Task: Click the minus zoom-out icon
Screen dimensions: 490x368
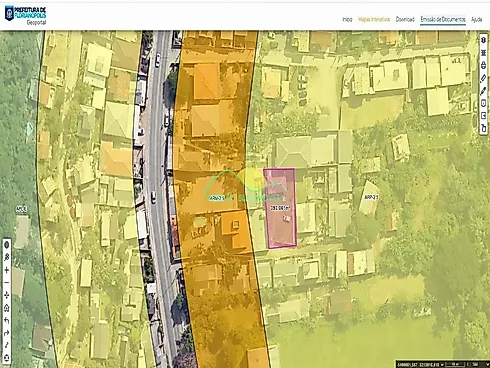Action: [x=7, y=283]
